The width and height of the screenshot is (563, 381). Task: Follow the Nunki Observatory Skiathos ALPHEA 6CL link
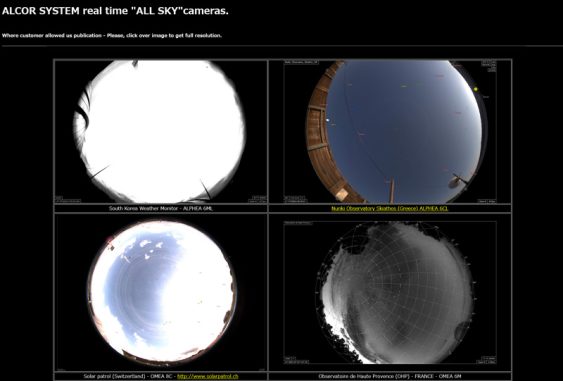coord(390,208)
